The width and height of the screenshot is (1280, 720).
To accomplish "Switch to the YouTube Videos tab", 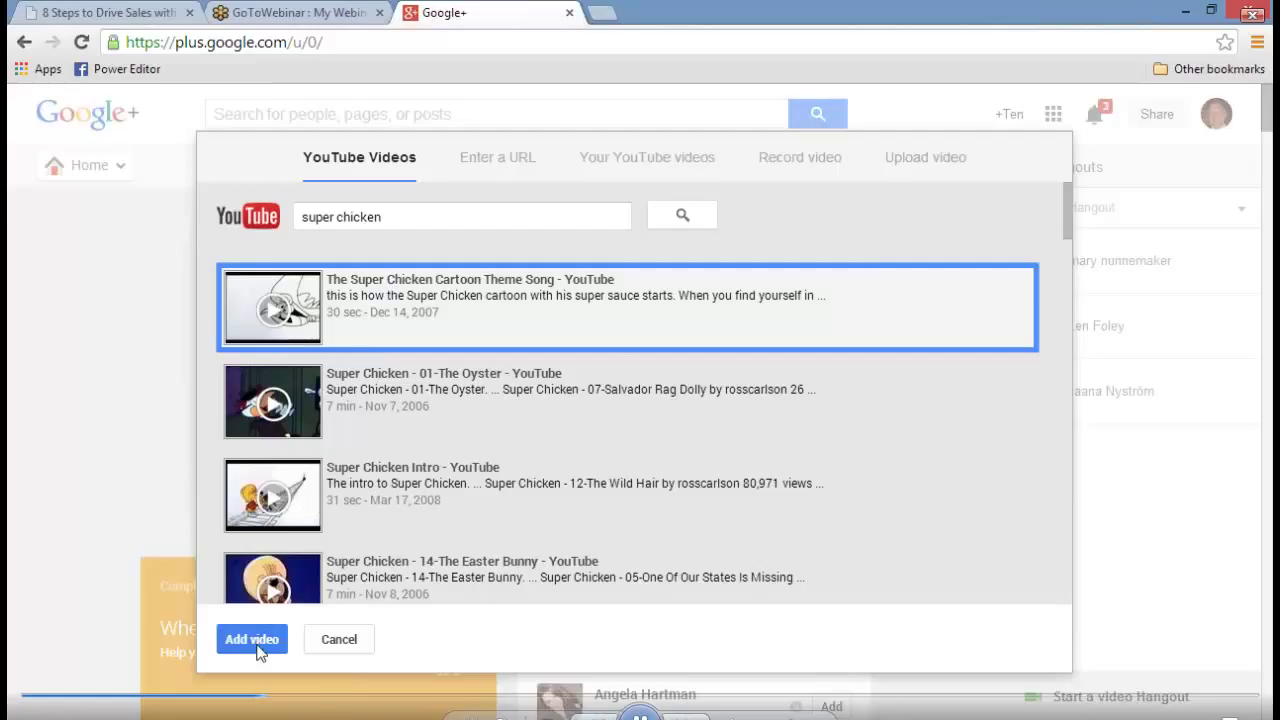I will (x=359, y=157).
